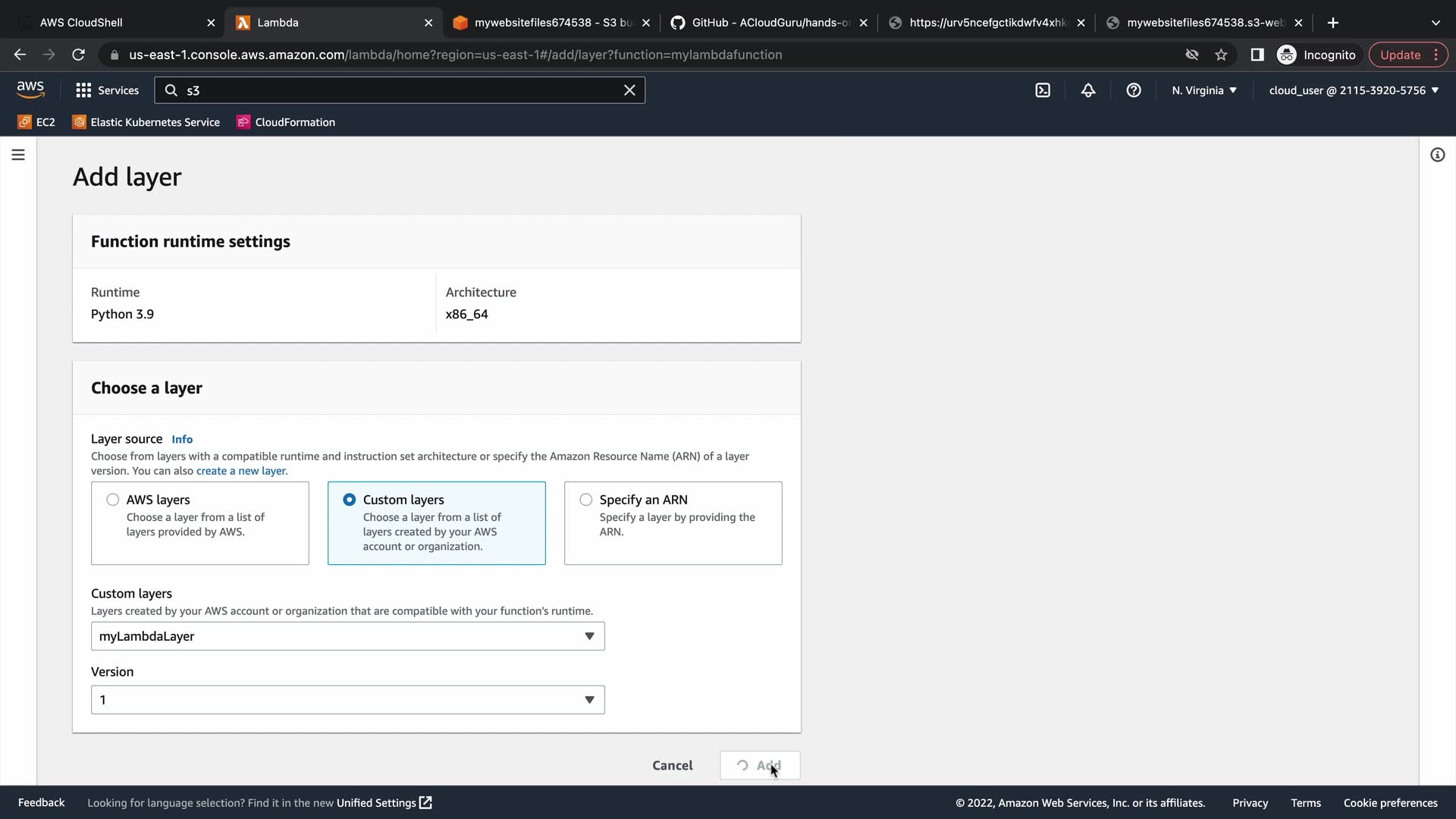Click the AWS logo home icon
Screen dimensions: 1456x819
tap(30, 89)
